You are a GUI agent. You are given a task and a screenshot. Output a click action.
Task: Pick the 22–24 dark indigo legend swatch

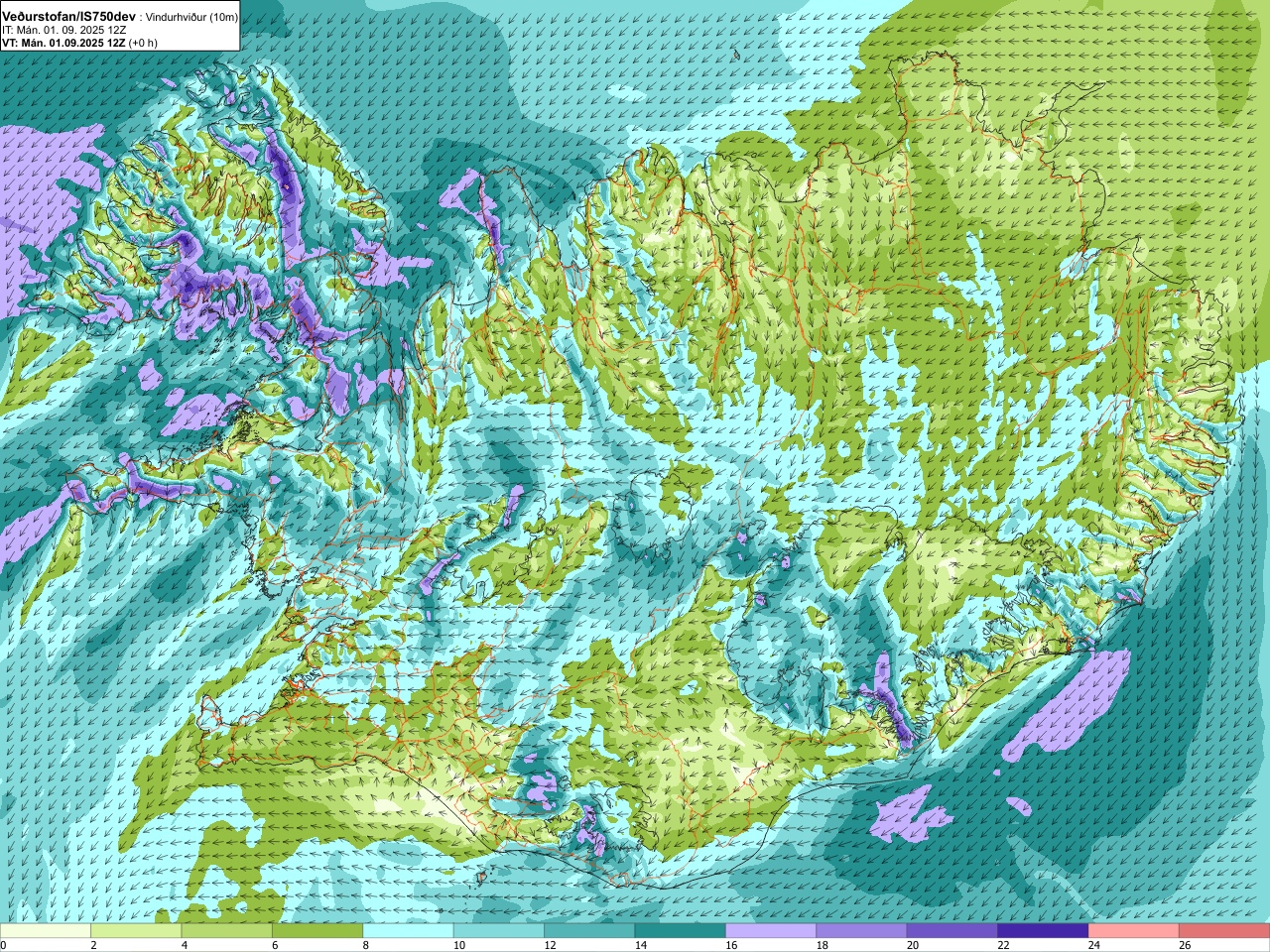pos(1043,931)
